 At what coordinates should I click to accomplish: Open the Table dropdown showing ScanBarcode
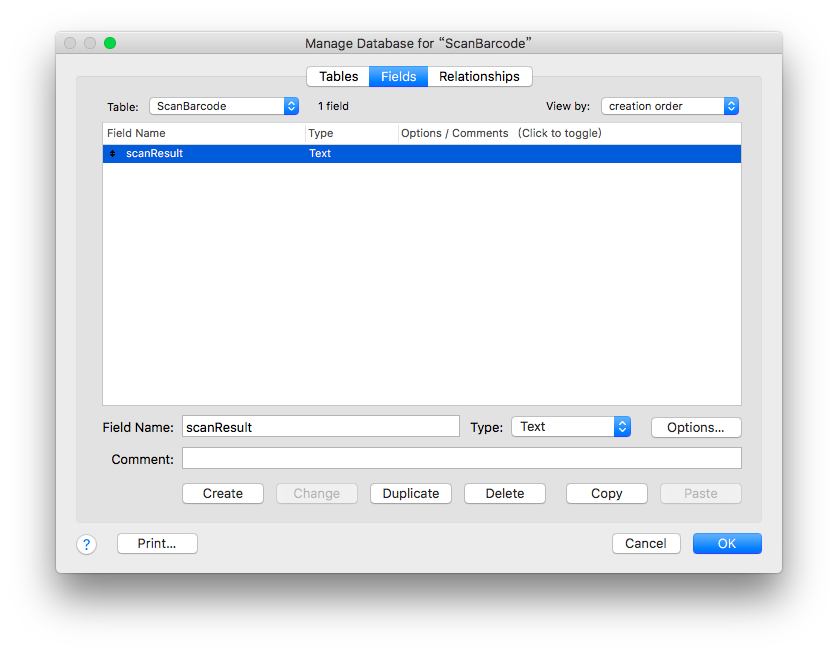click(224, 106)
